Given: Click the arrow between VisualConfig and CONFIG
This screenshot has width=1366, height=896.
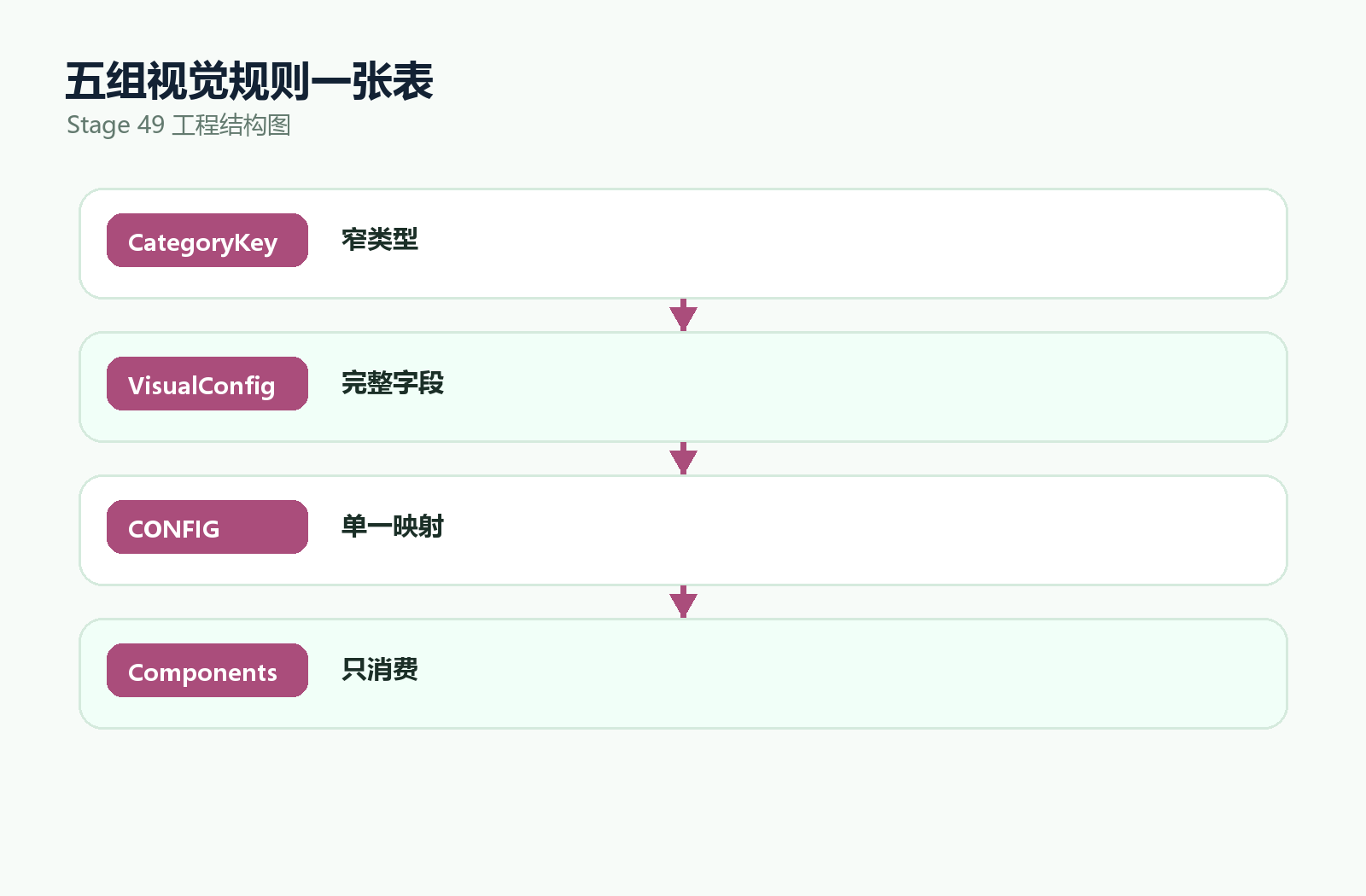Looking at the screenshot, I should pos(683,458).
